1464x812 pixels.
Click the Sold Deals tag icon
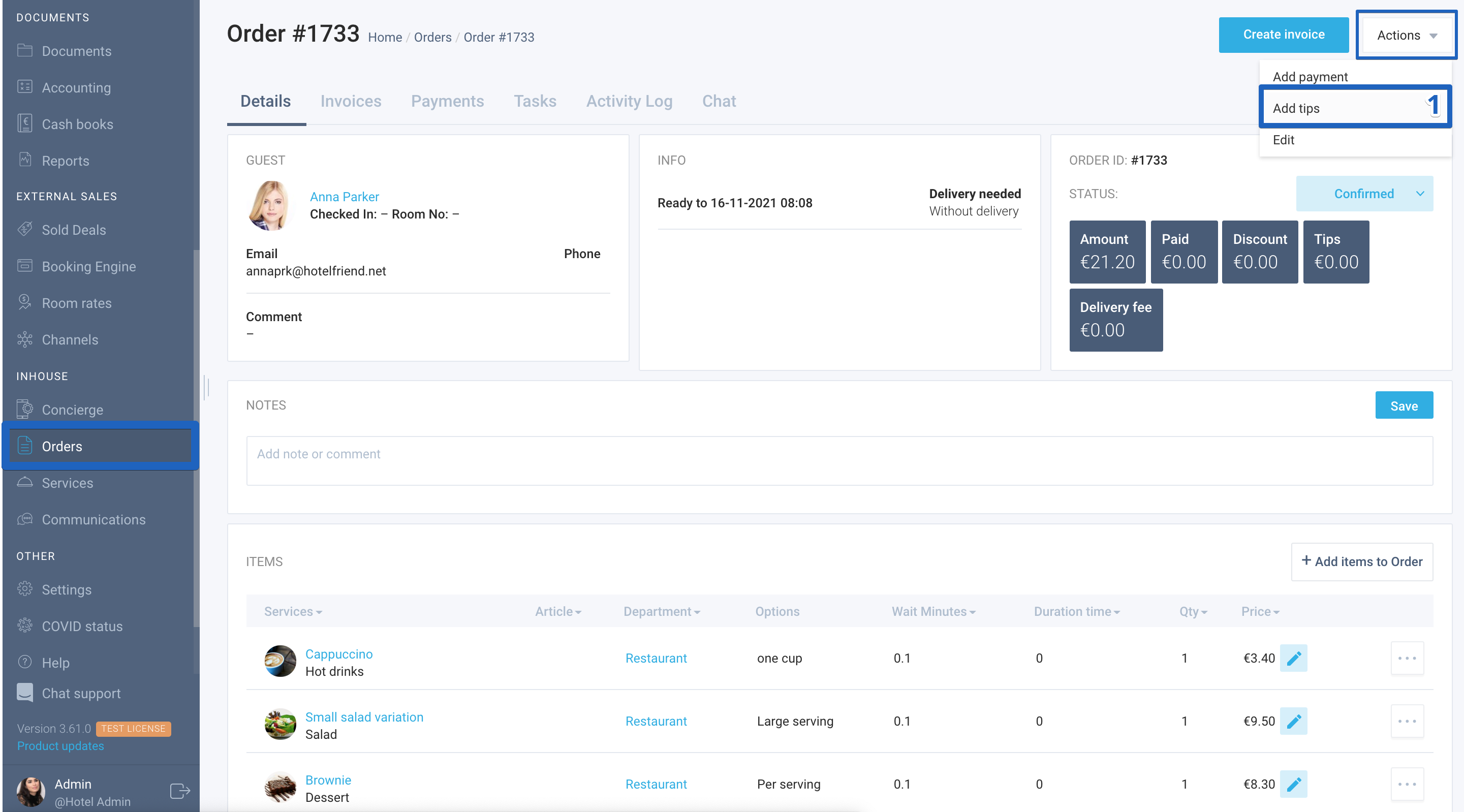(x=24, y=229)
